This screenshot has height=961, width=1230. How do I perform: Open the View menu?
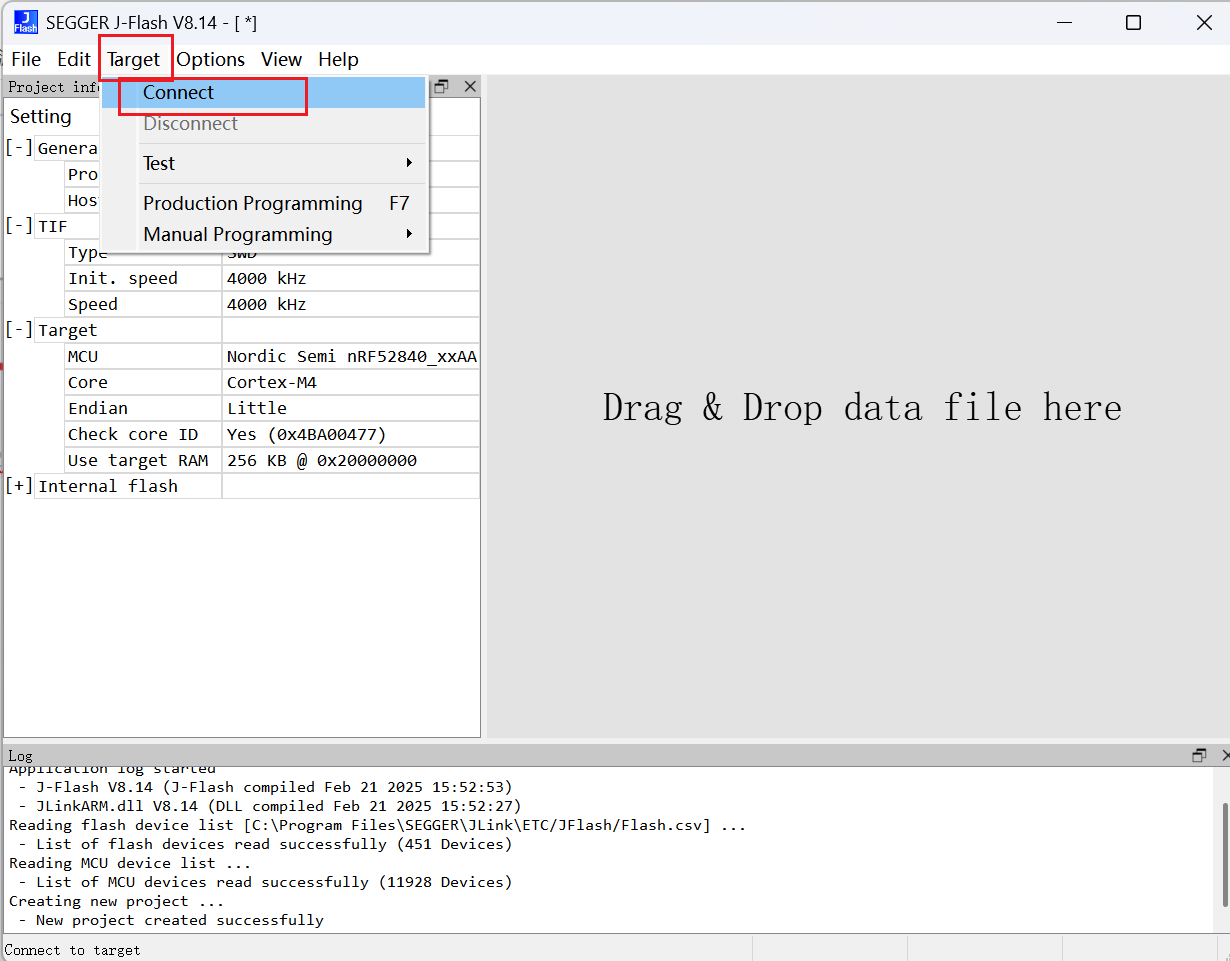coord(282,60)
